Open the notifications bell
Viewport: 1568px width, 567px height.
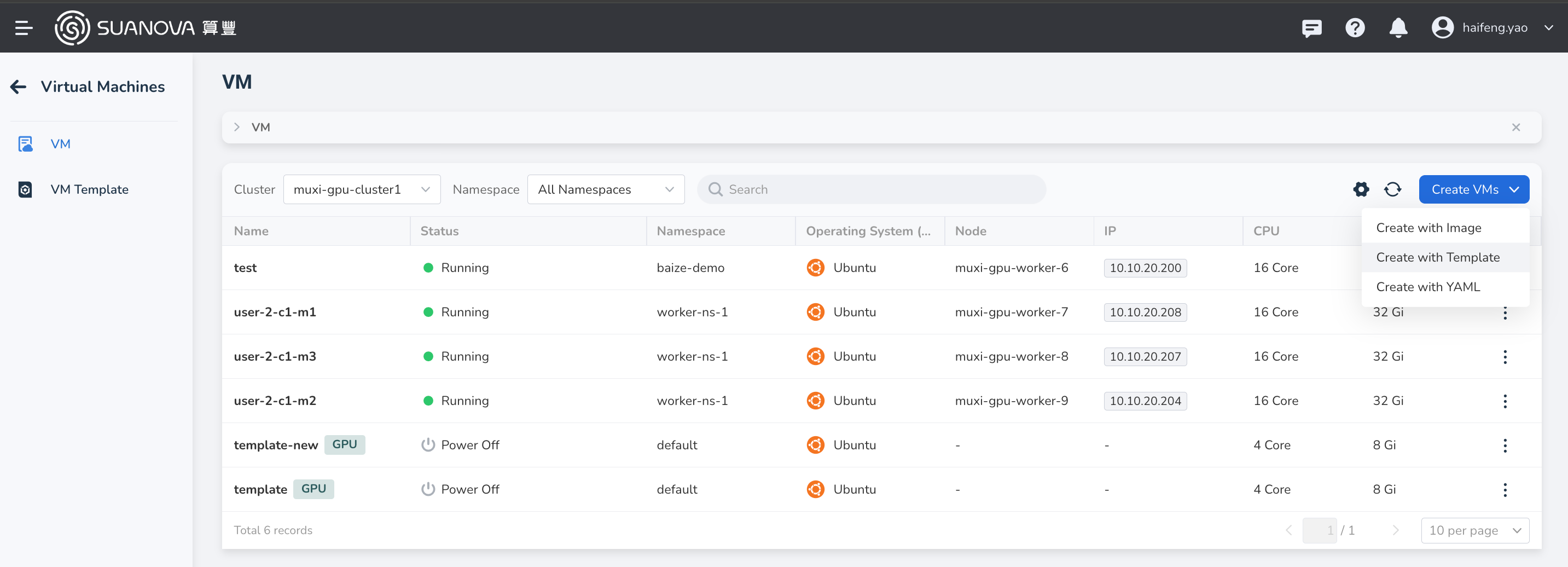1398,28
